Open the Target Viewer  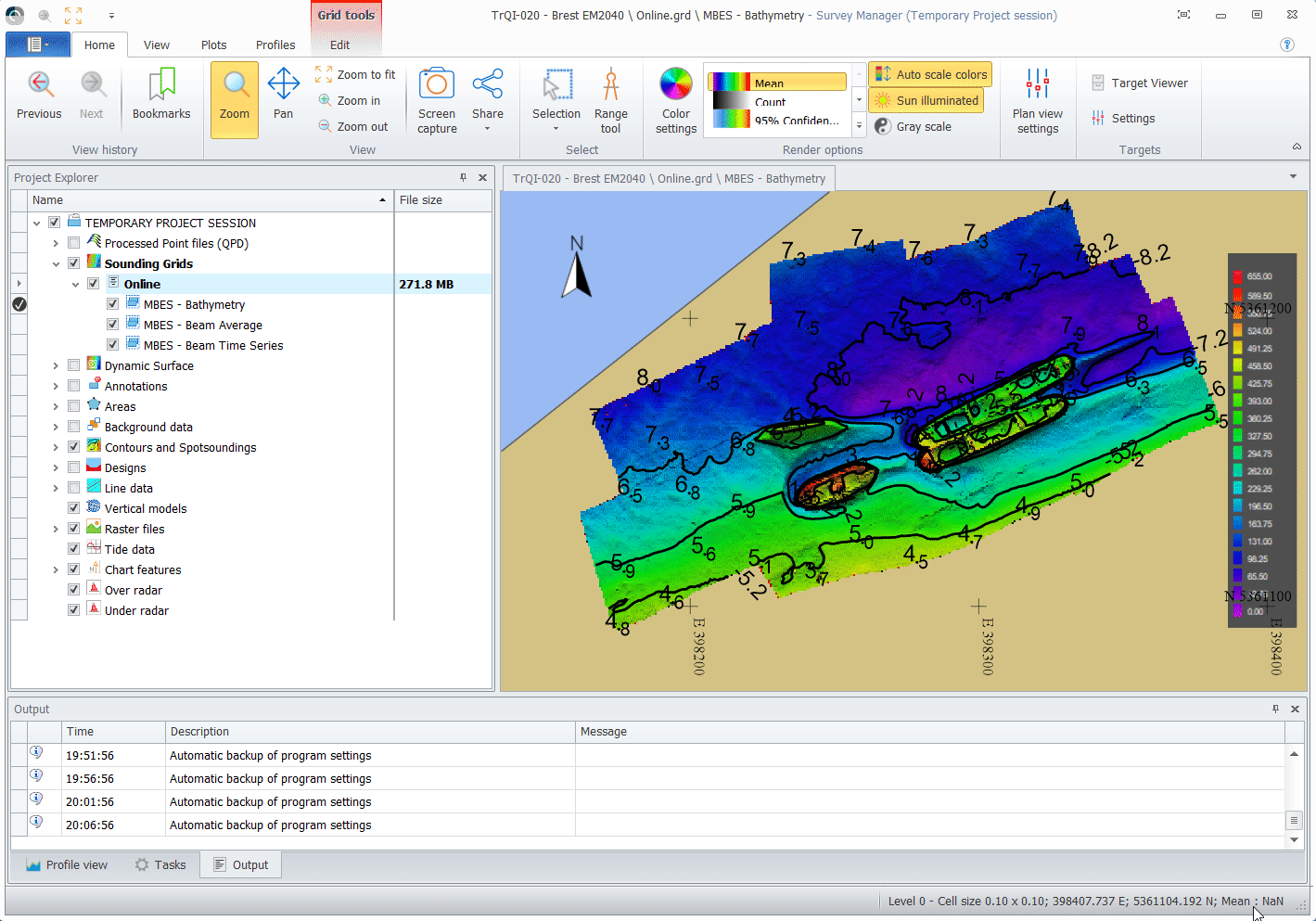click(x=1140, y=83)
